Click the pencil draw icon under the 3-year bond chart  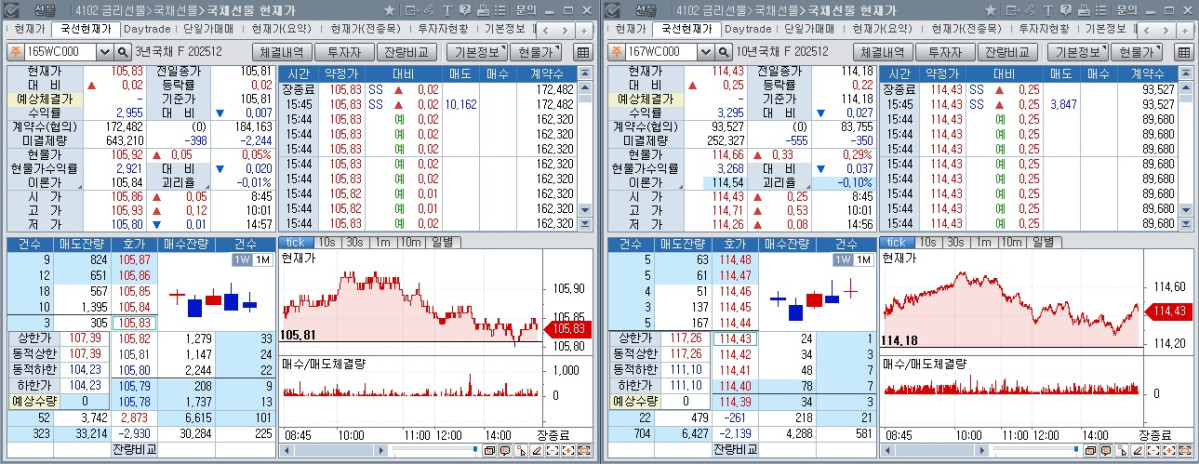pyautogui.click(x=538, y=450)
